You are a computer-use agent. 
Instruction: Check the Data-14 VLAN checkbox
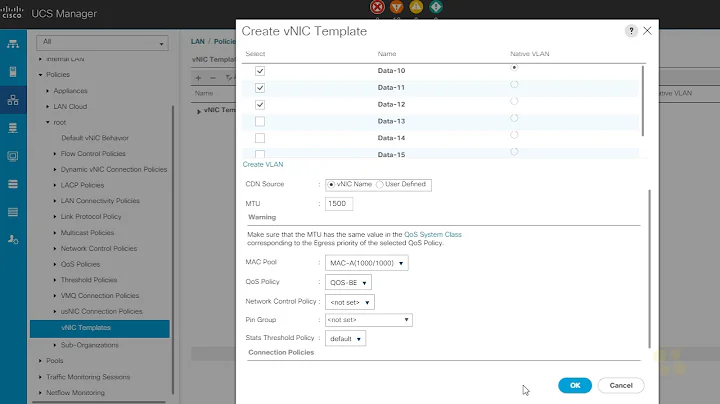(260, 138)
